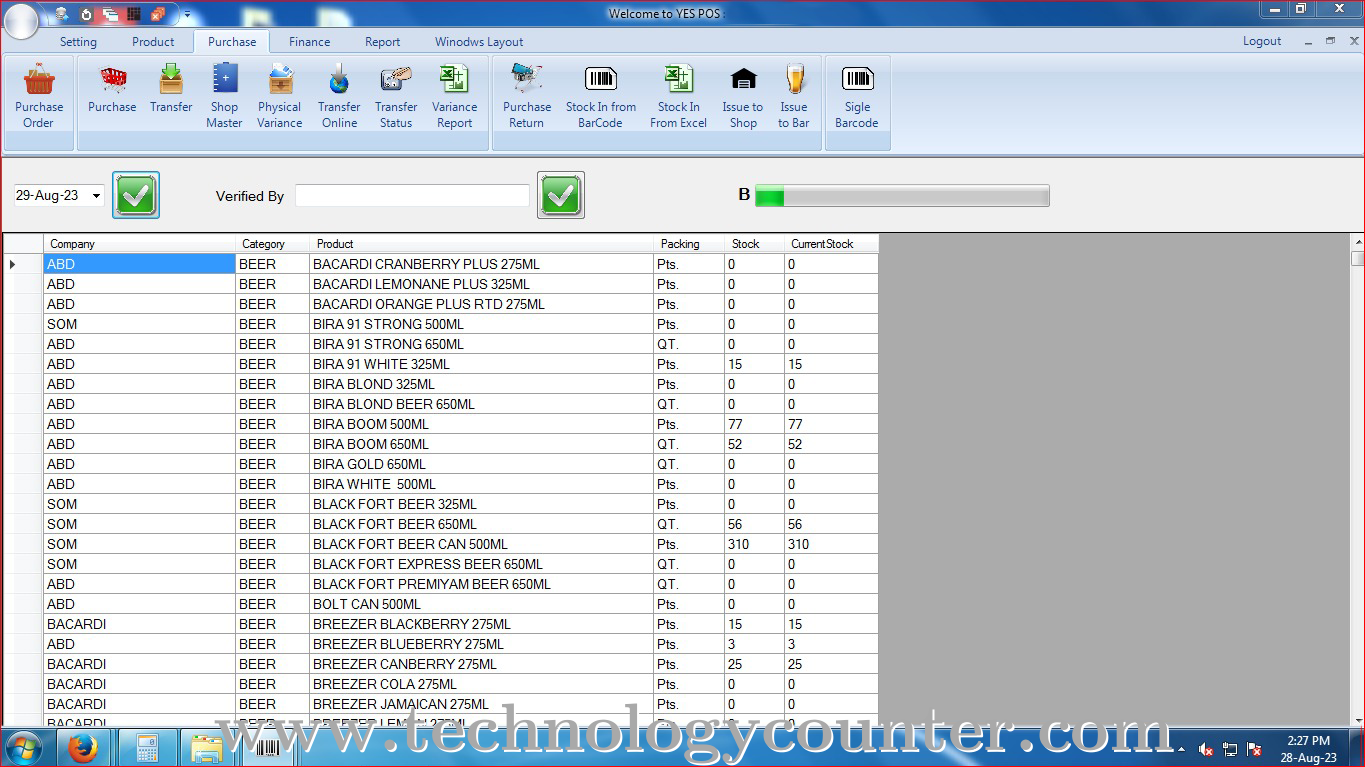This screenshot has height=767, width=1365.
Task: Switch to the Finance tab
Action: pos(309,42)
